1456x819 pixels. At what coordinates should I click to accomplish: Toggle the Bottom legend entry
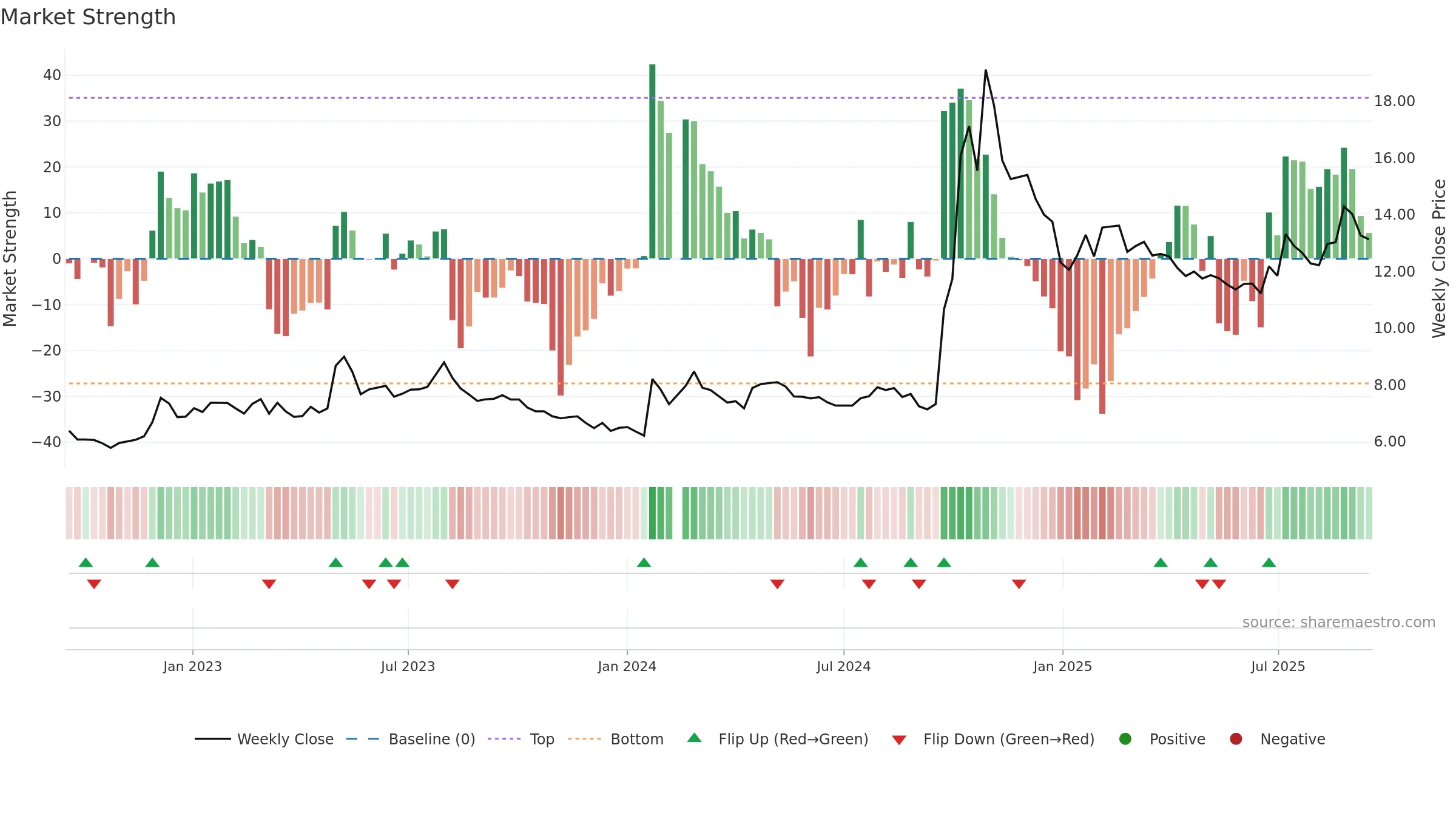pyautogui.click(x=615, y=739)
